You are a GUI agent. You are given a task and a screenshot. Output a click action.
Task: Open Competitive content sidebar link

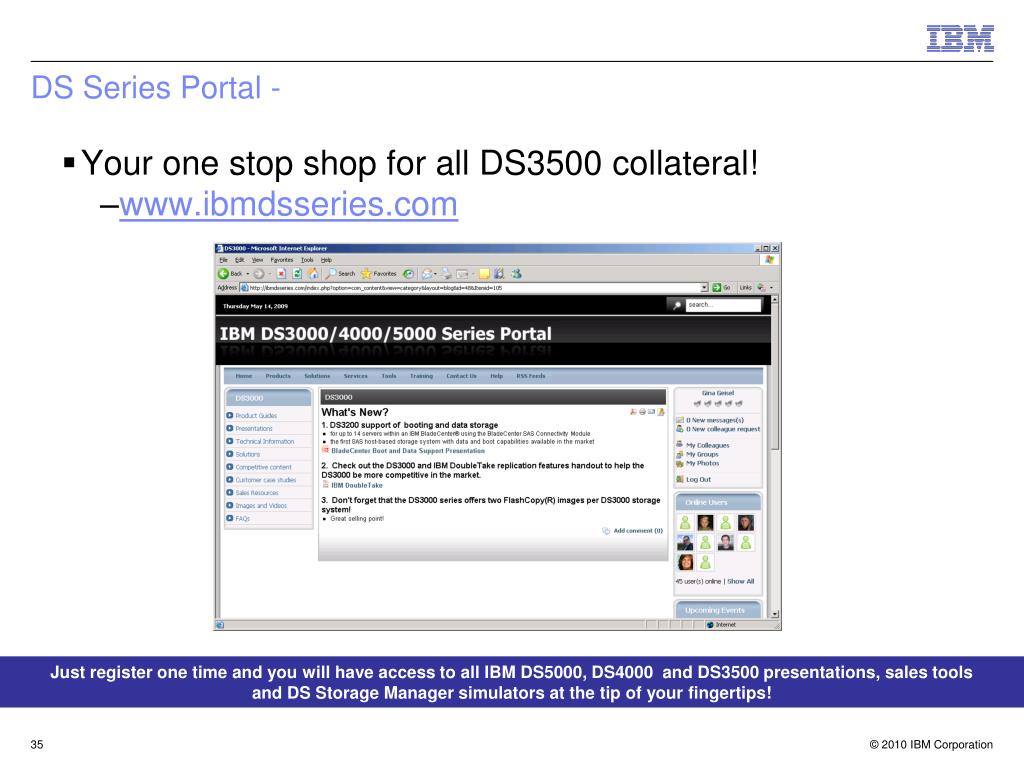pyautogui.click(x=263, y=468)
